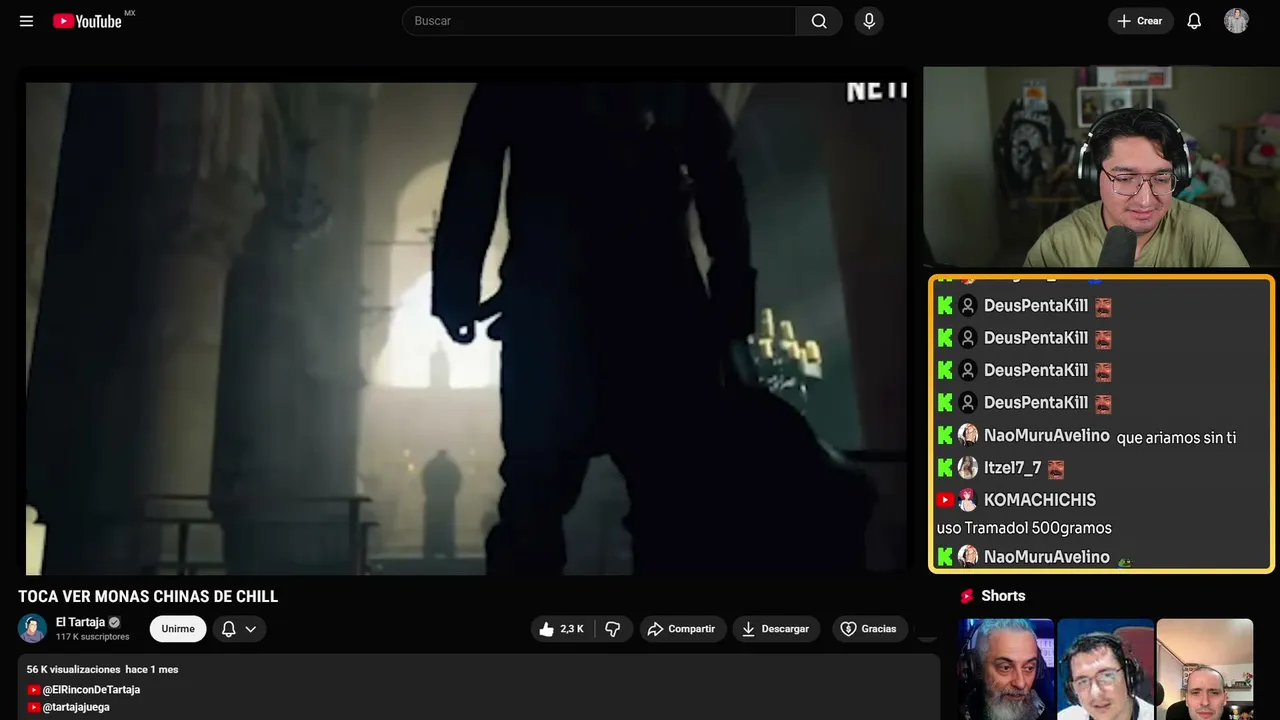Open El Tartaja's channel avatar
This screenshot has width=1280, height=720.
point(33,628)
